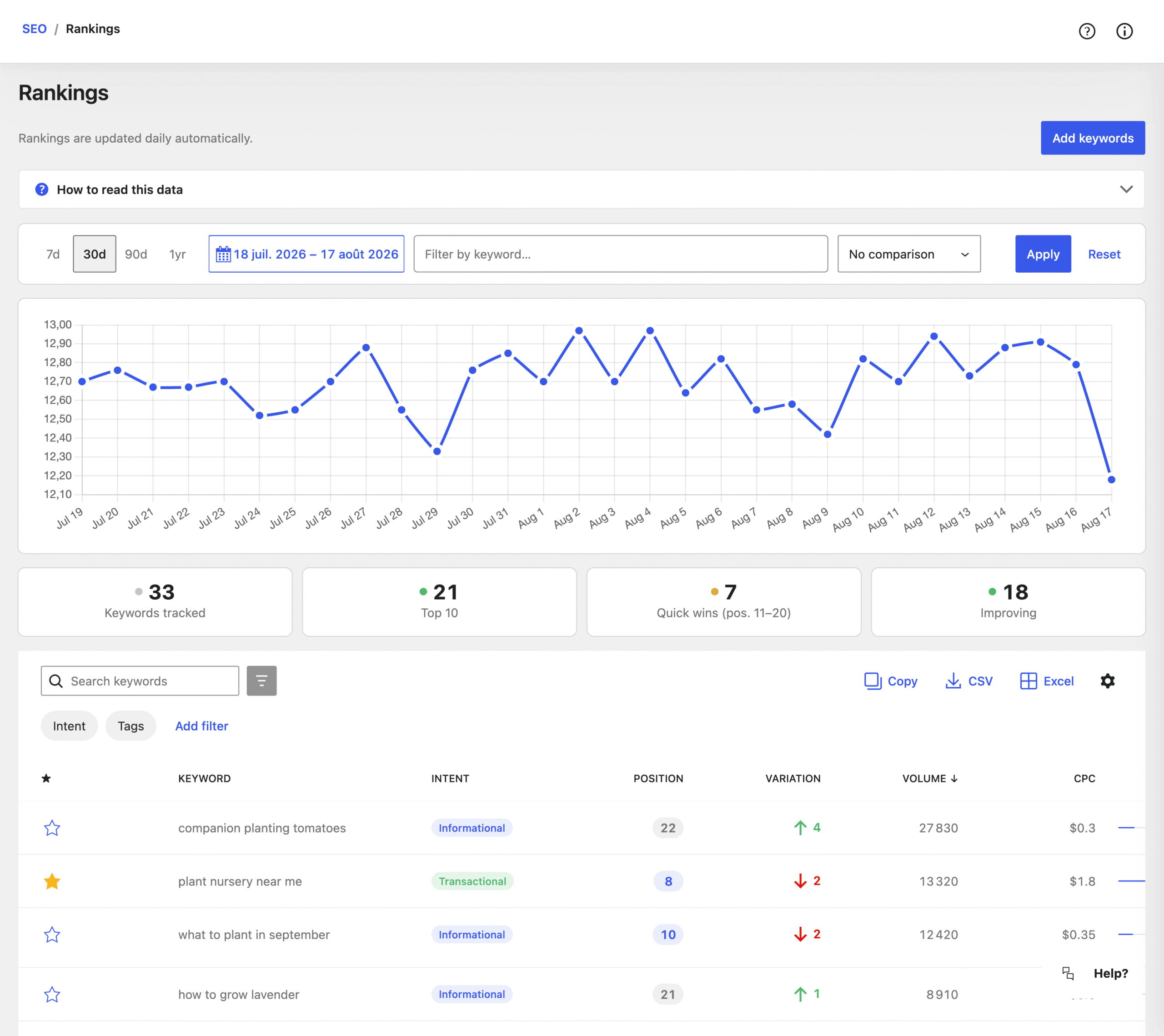Sort by INTENT column header
The height and width of the screenshot is (1036, 1164).
point(450,778)
